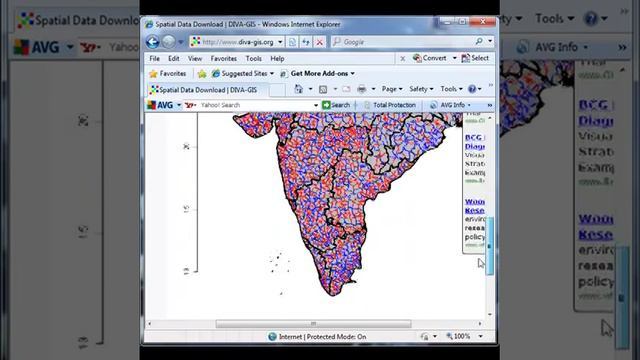Click the Google search box

coord(402,42)
